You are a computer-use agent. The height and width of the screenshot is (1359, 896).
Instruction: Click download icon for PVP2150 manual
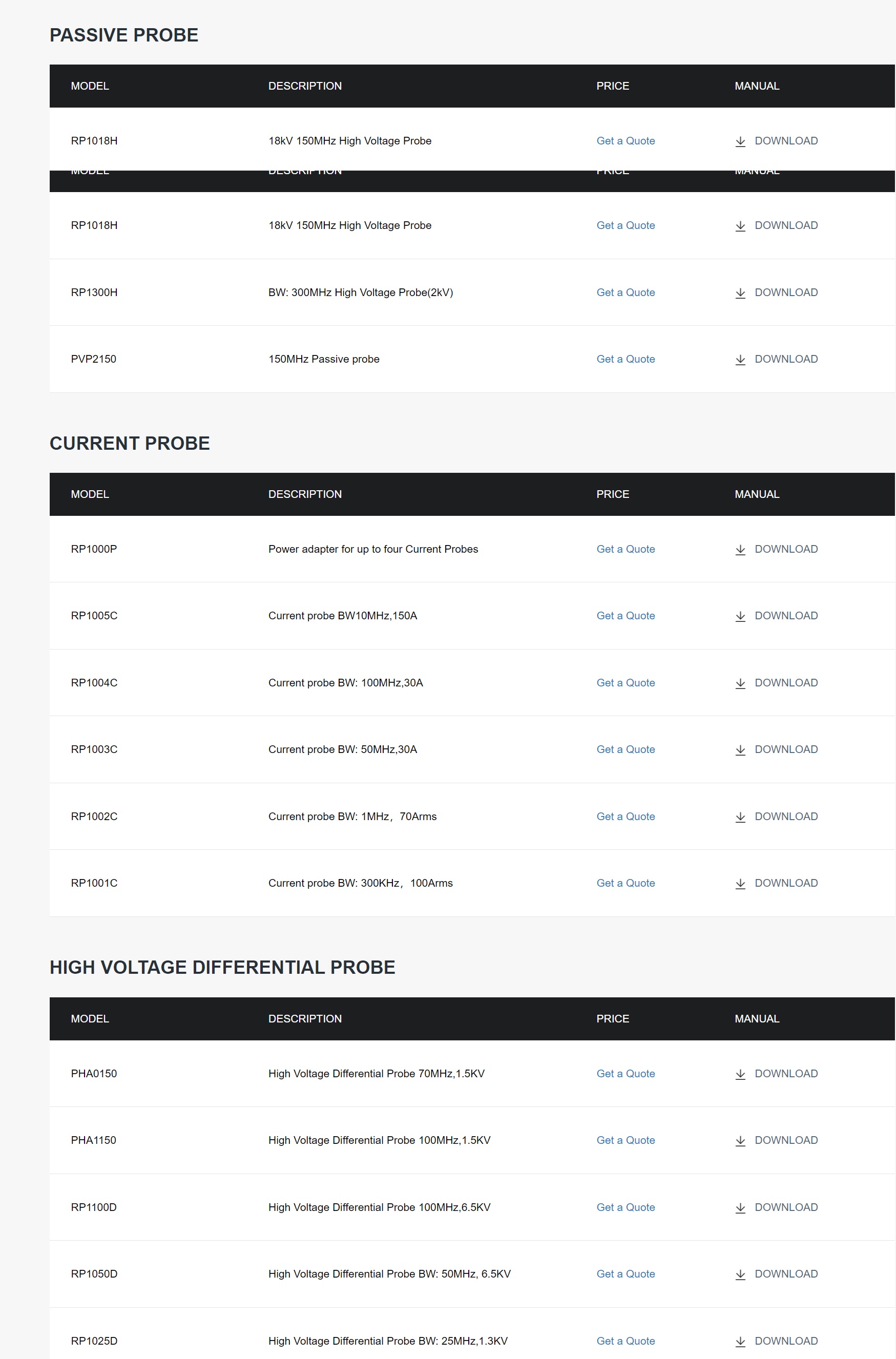coord(740,360)
